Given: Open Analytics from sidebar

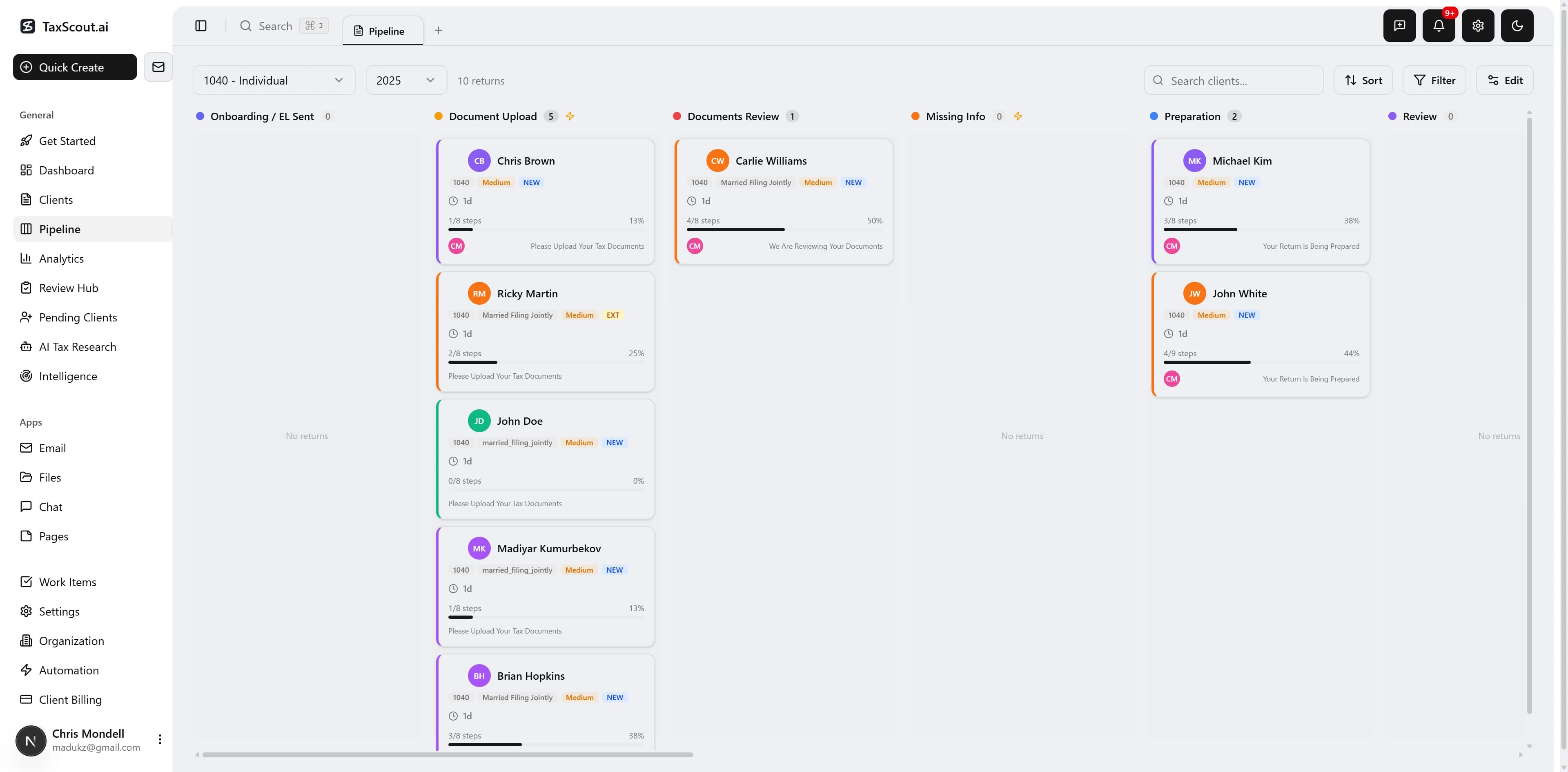Looking at the screenshot, I should click(93, 259).
